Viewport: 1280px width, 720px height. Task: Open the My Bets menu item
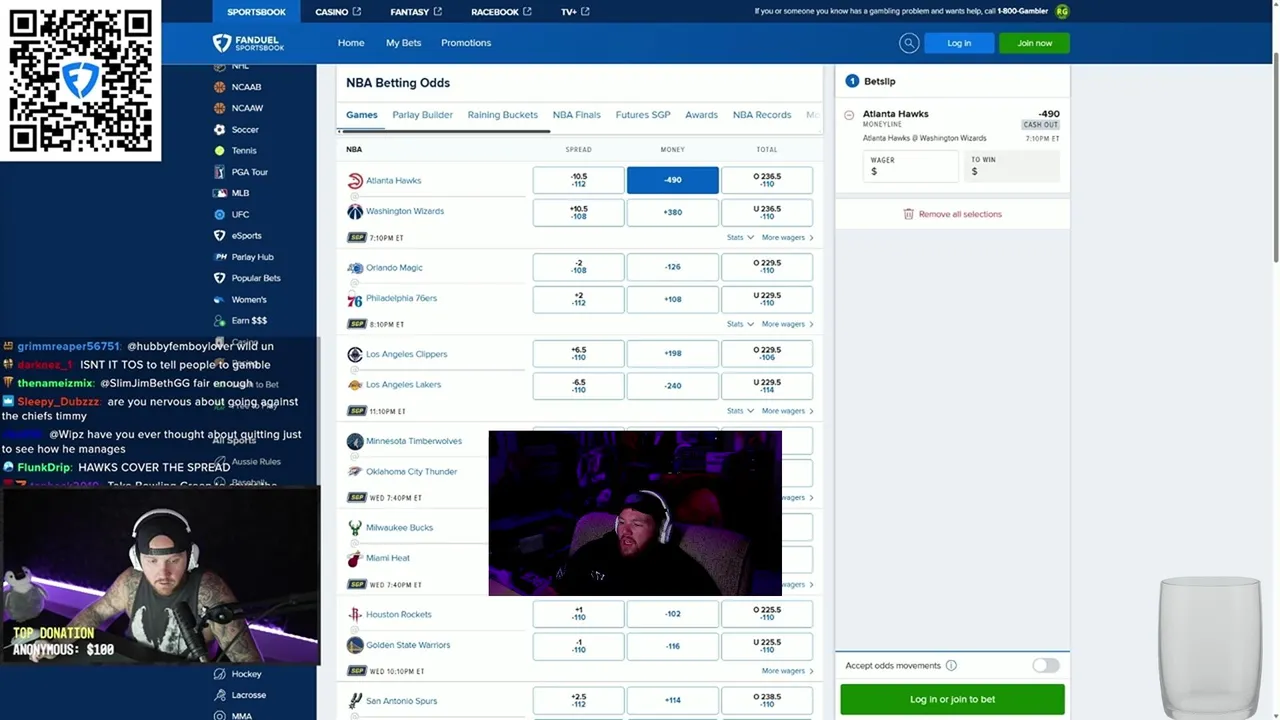pos(404,43)
